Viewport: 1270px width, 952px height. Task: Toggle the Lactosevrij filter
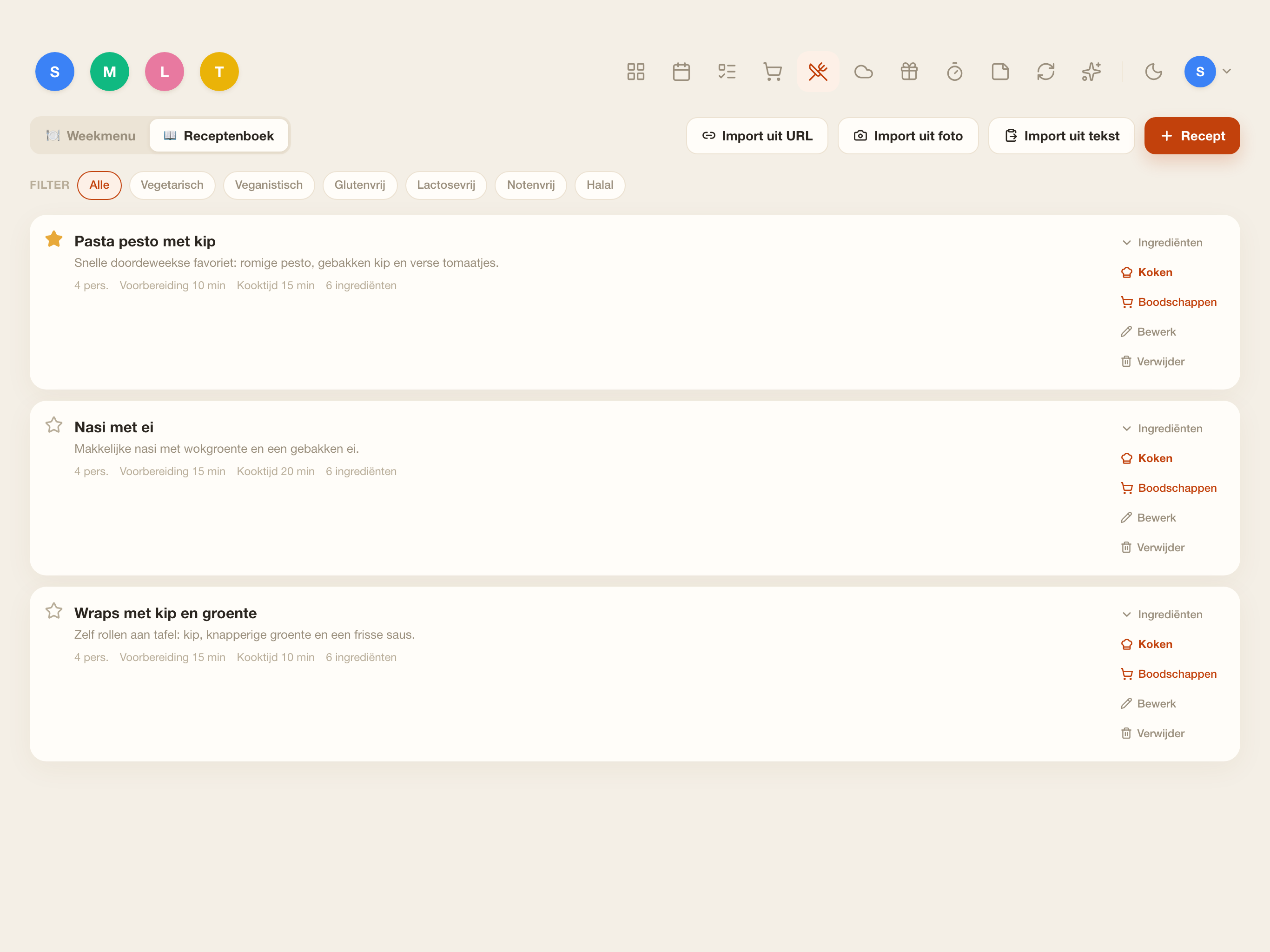pos(446,185)
